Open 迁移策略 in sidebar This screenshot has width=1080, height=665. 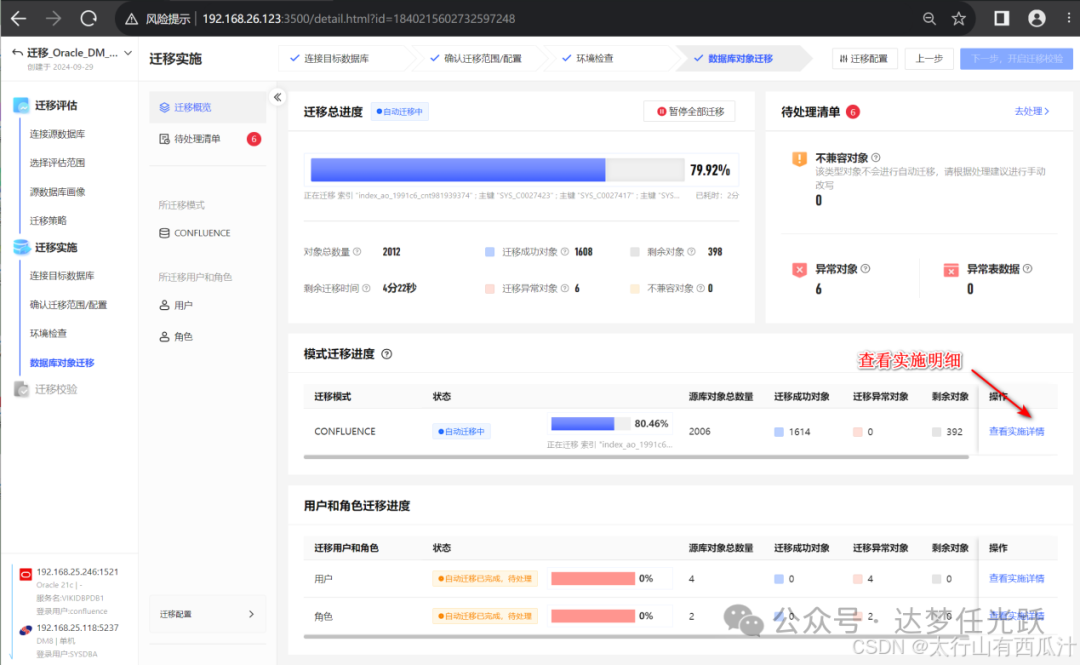(x=48, y=221)
